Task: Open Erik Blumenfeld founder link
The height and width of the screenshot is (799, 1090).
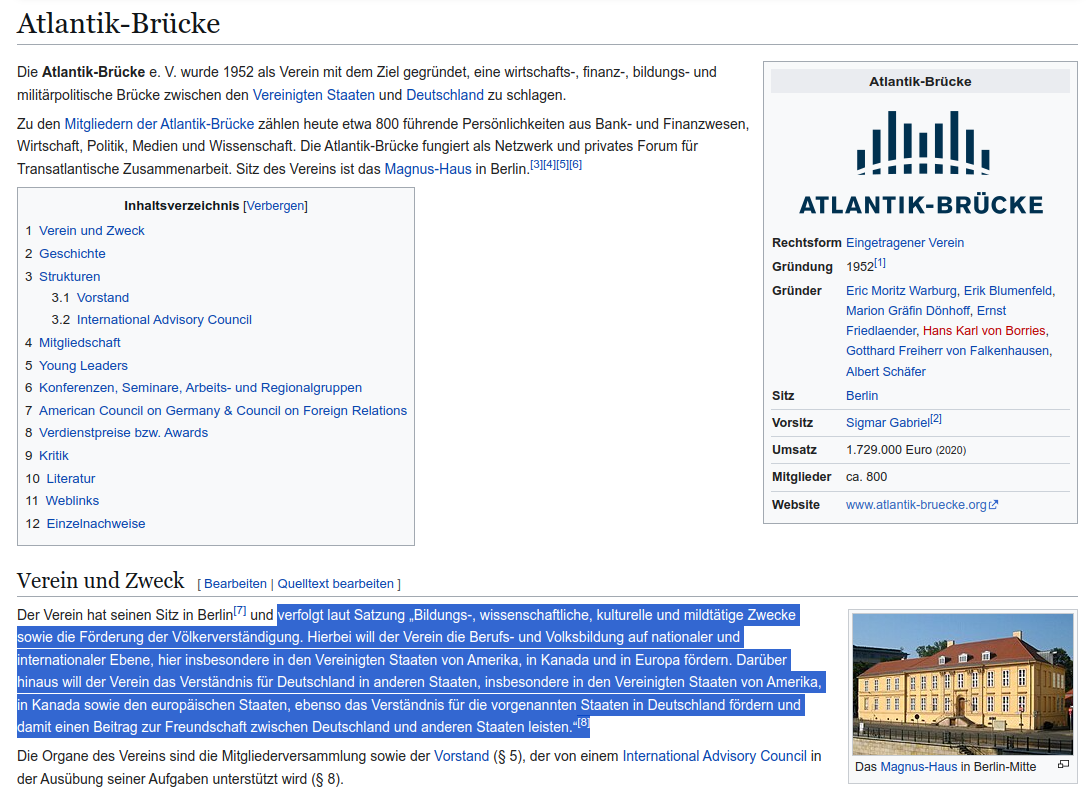Action: (x=1008, y=291)
